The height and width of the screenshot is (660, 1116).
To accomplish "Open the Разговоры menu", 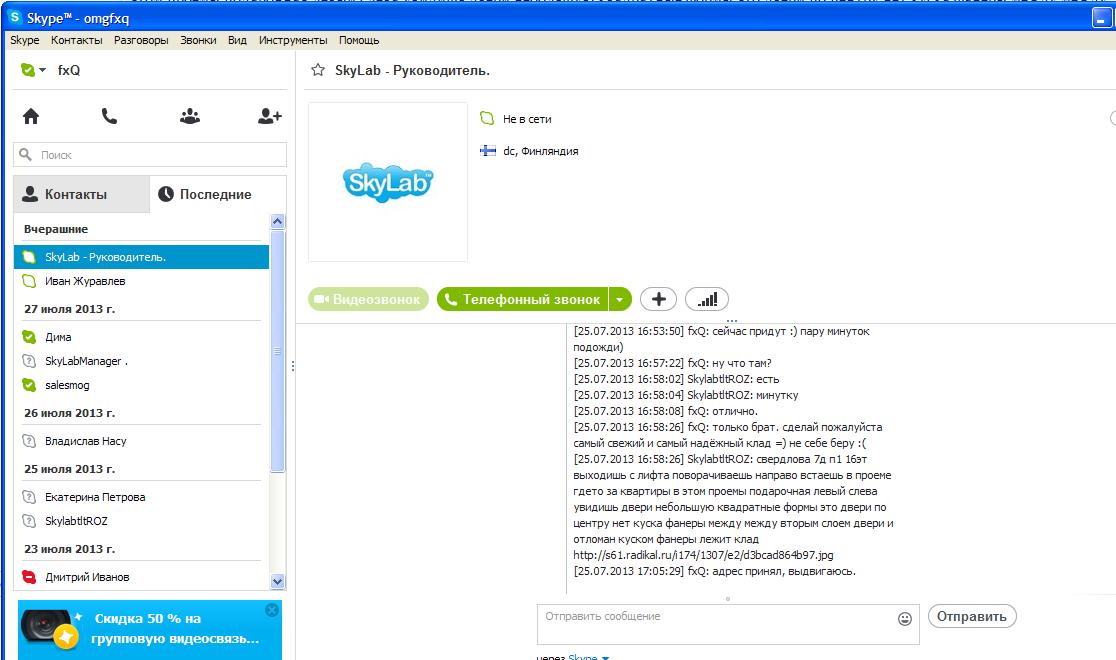I will tap(141, 40).
